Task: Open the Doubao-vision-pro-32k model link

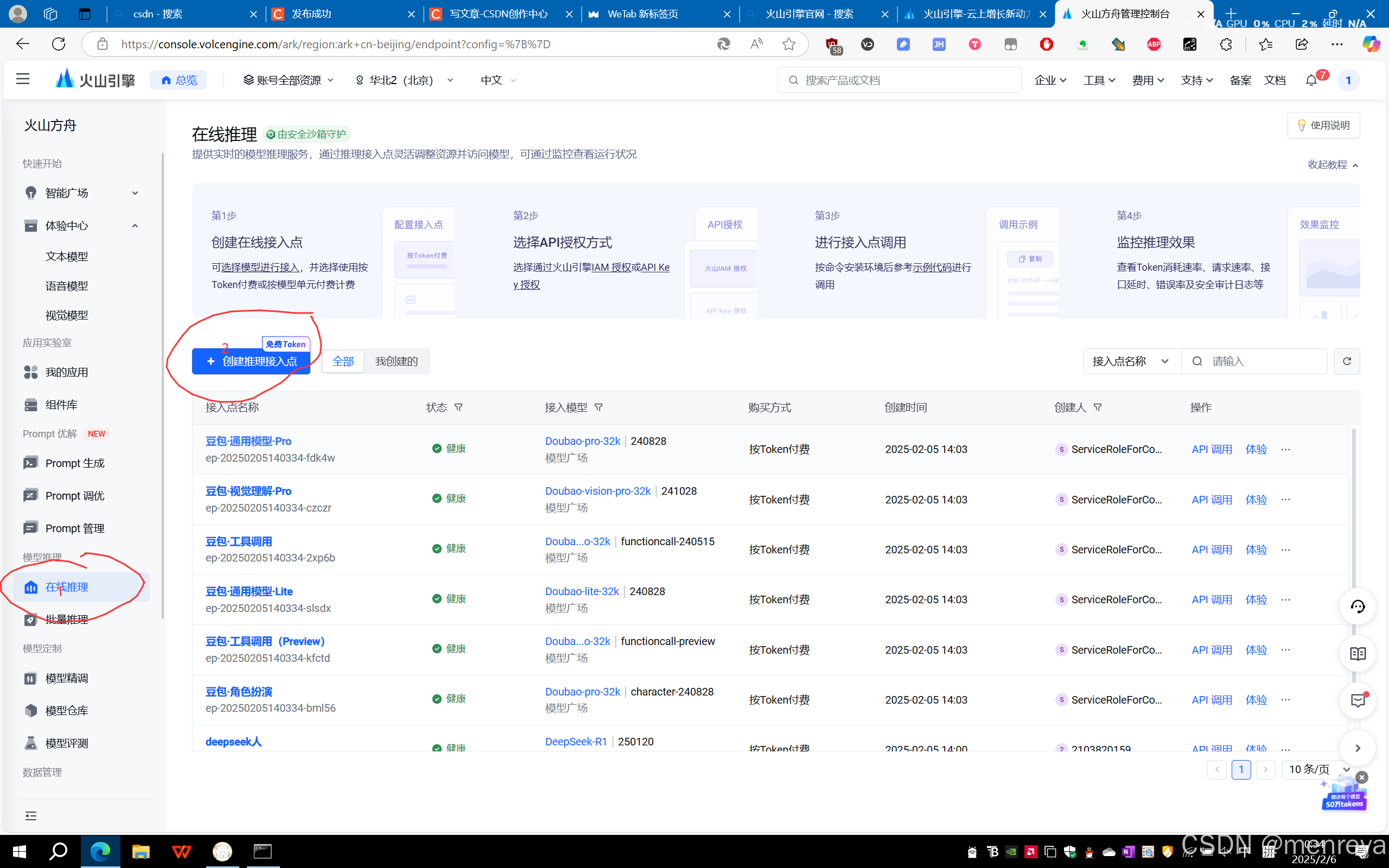Action: tap(597, 492)
